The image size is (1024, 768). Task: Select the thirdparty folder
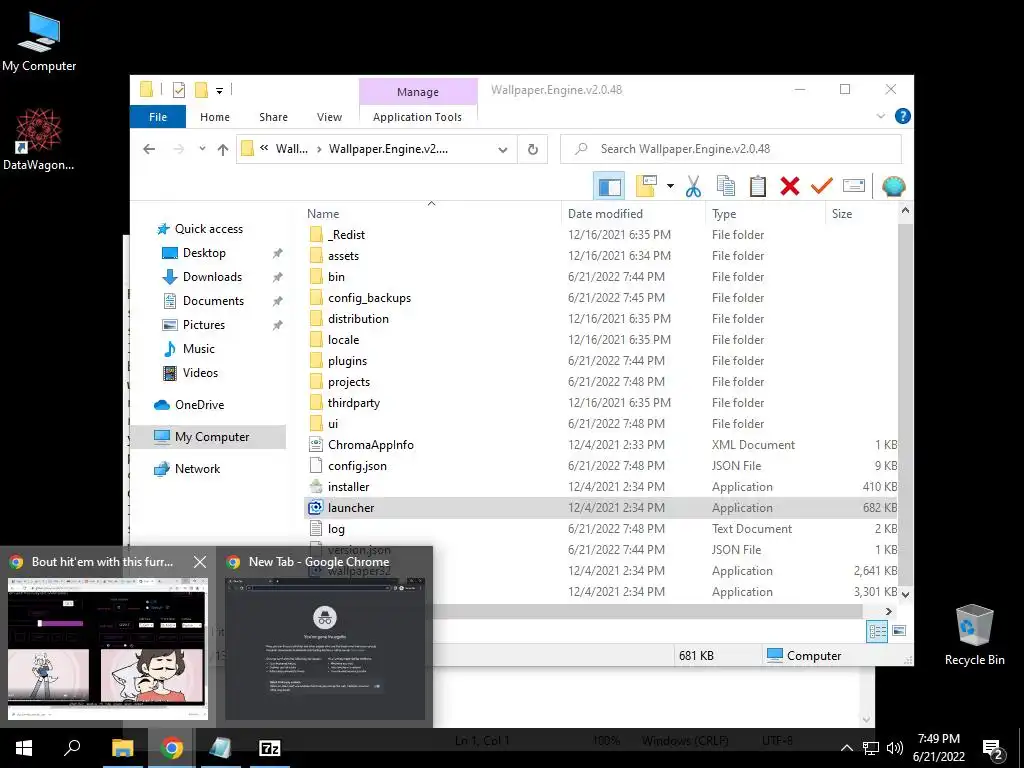(353, 403)
